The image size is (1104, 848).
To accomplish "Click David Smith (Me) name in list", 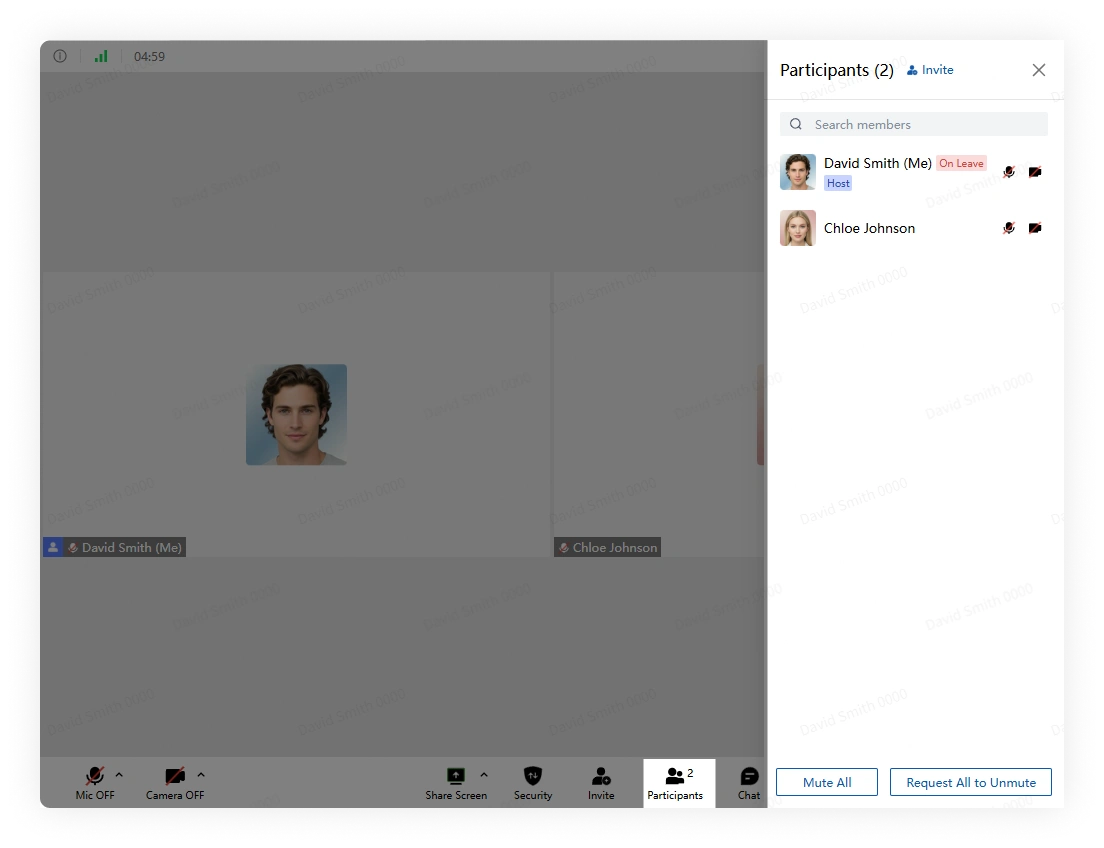I will tap(877, 163).
